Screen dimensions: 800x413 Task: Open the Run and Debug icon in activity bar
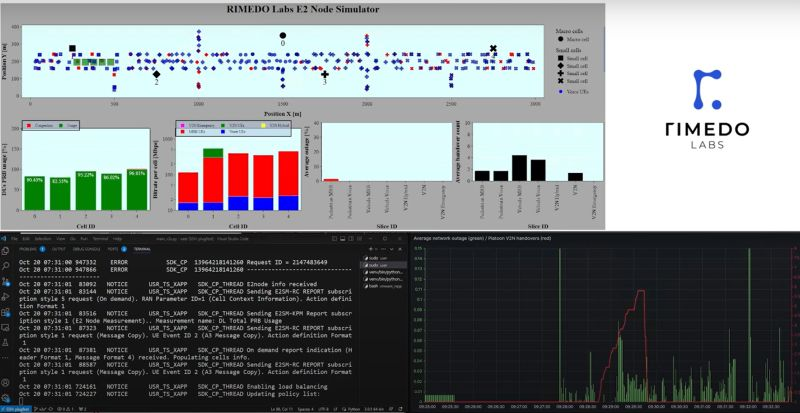5,297
